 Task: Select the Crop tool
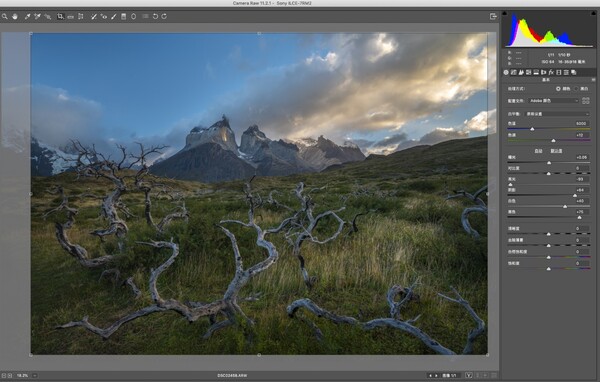[x=60, y=16]
